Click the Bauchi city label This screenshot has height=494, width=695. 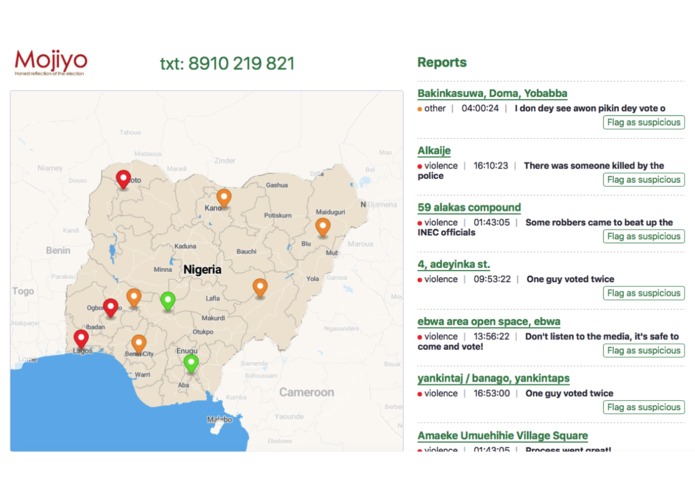[x=246, y=251]
